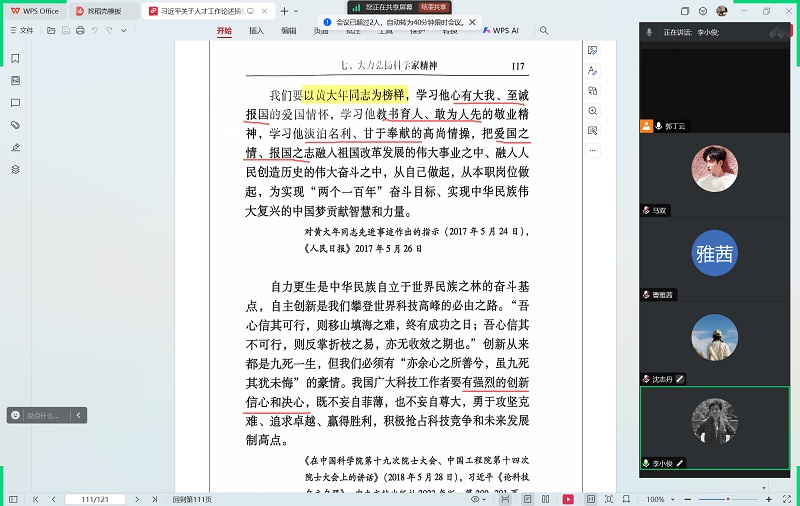Click the text edit icon in right toolbar
The height and width of the screenshot is (506, 800).
593,71
